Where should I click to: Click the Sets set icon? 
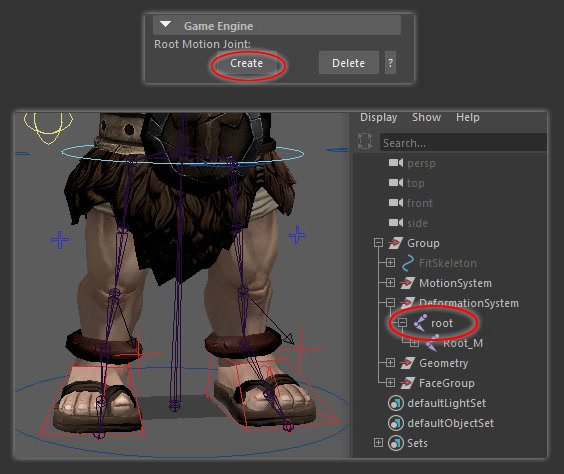pos(396,443)
